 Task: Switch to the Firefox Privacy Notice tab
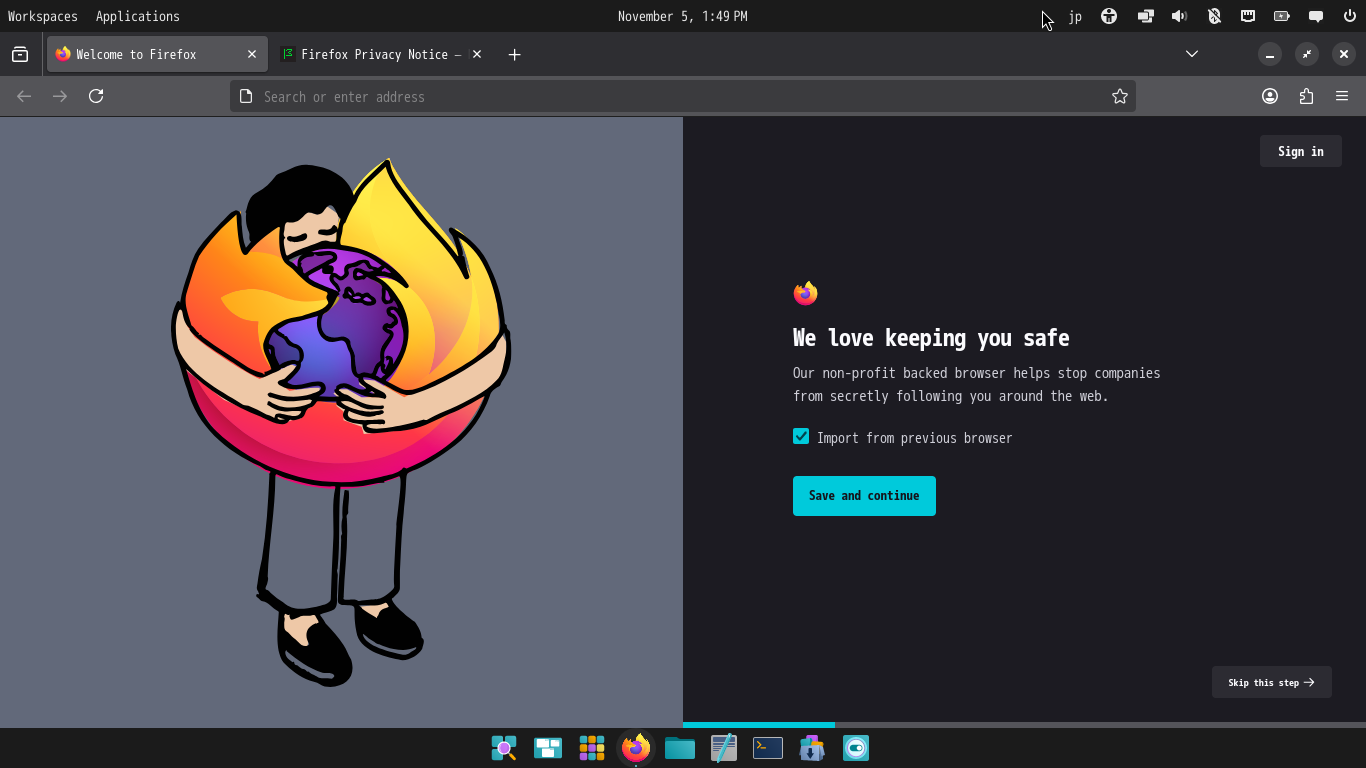point(380,54)
